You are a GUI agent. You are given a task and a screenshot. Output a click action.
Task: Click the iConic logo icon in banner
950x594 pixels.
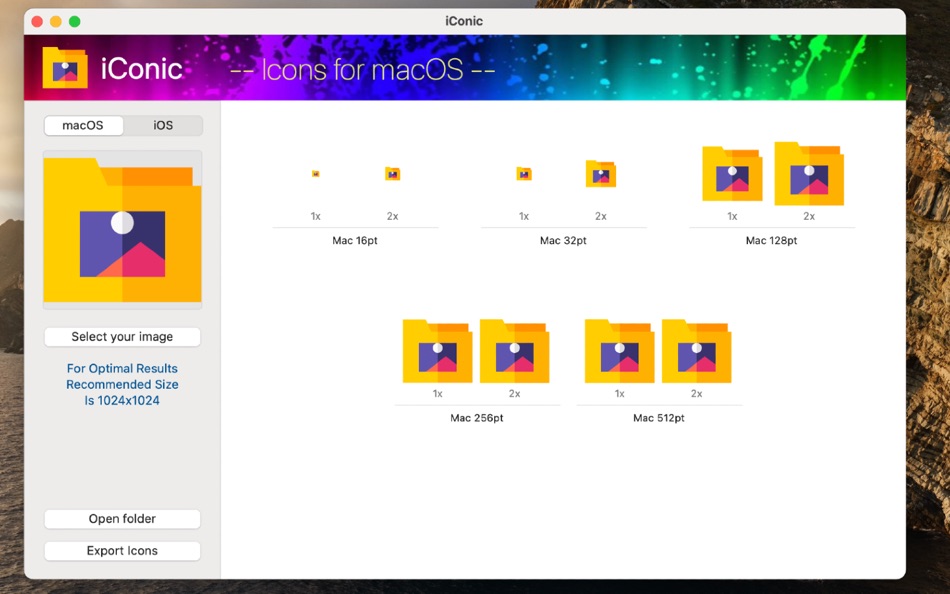65,68
